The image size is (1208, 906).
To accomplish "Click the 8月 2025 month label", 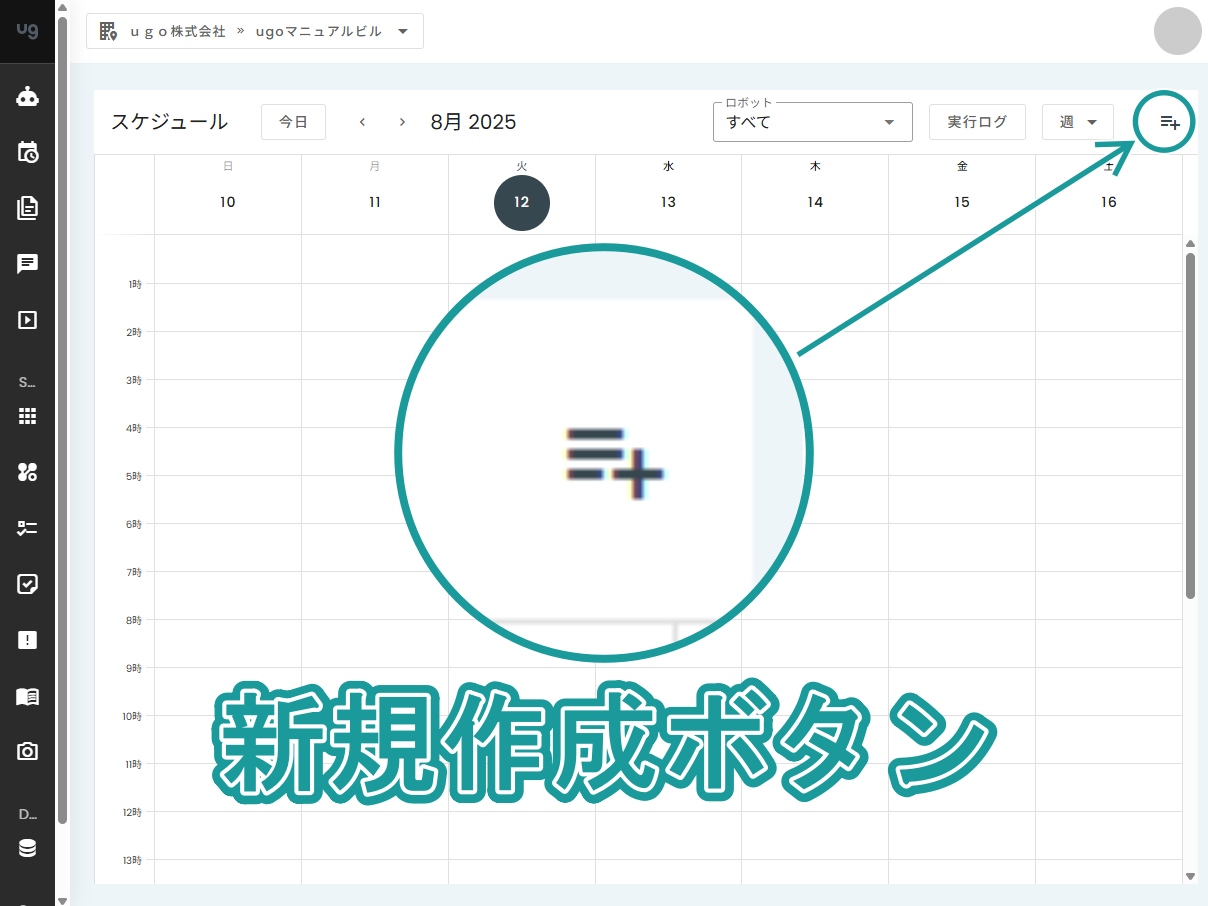I will pos(473,122).
